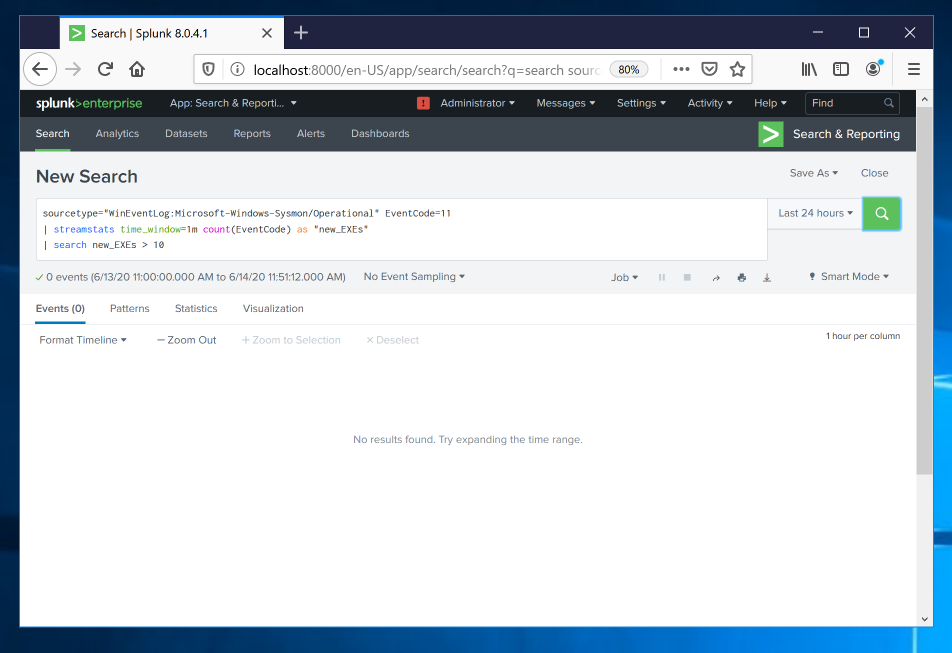Stop the search job
The image size is (952, 653).
[x=687, y=277]
